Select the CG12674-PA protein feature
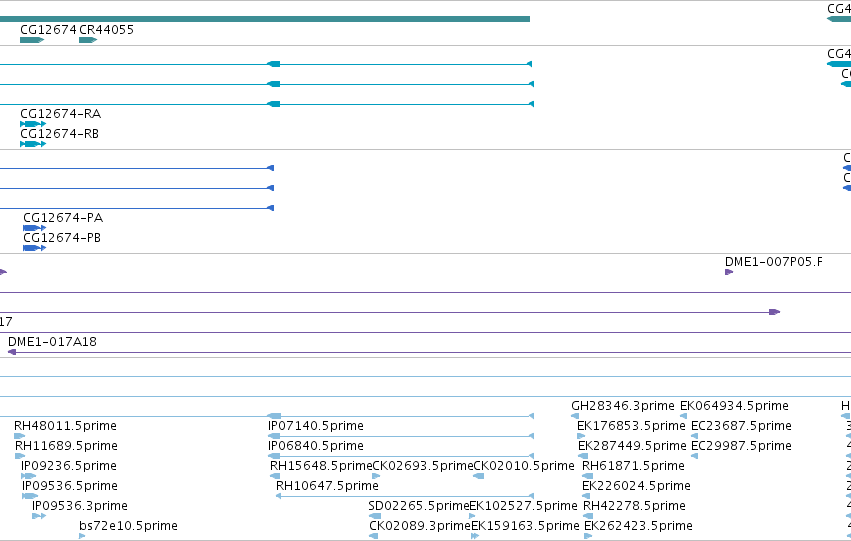This screenshot has height=541, width=851. (x=34, y=228)
